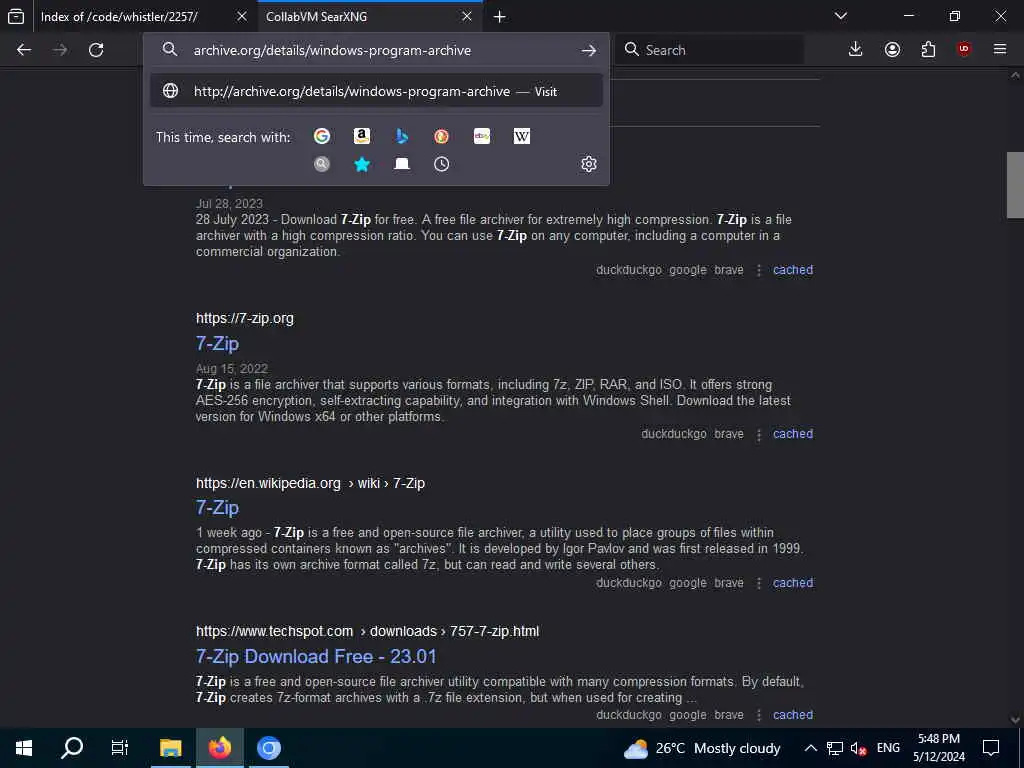Open uBlock Origin extension
Screen dimensions: 1024x768
964,50
